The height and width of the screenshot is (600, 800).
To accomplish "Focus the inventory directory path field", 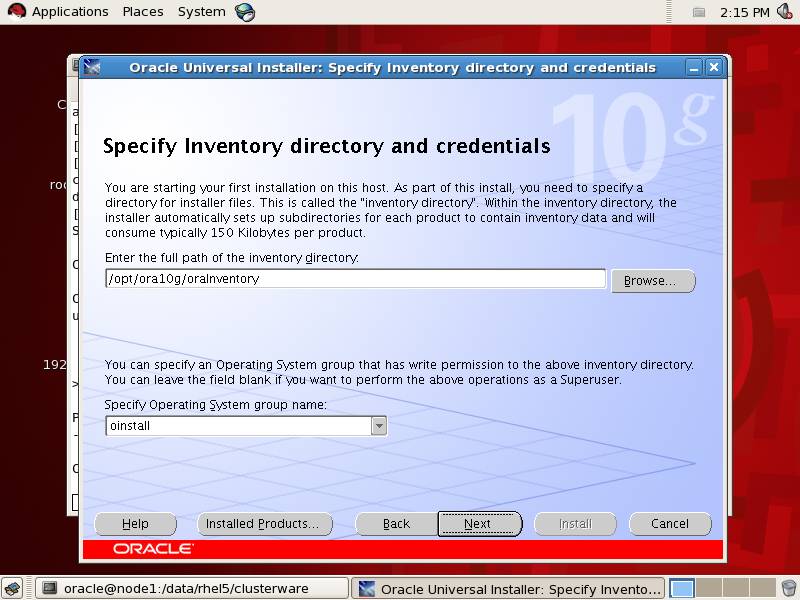I will pyautogui.click(x=355, y=279).
